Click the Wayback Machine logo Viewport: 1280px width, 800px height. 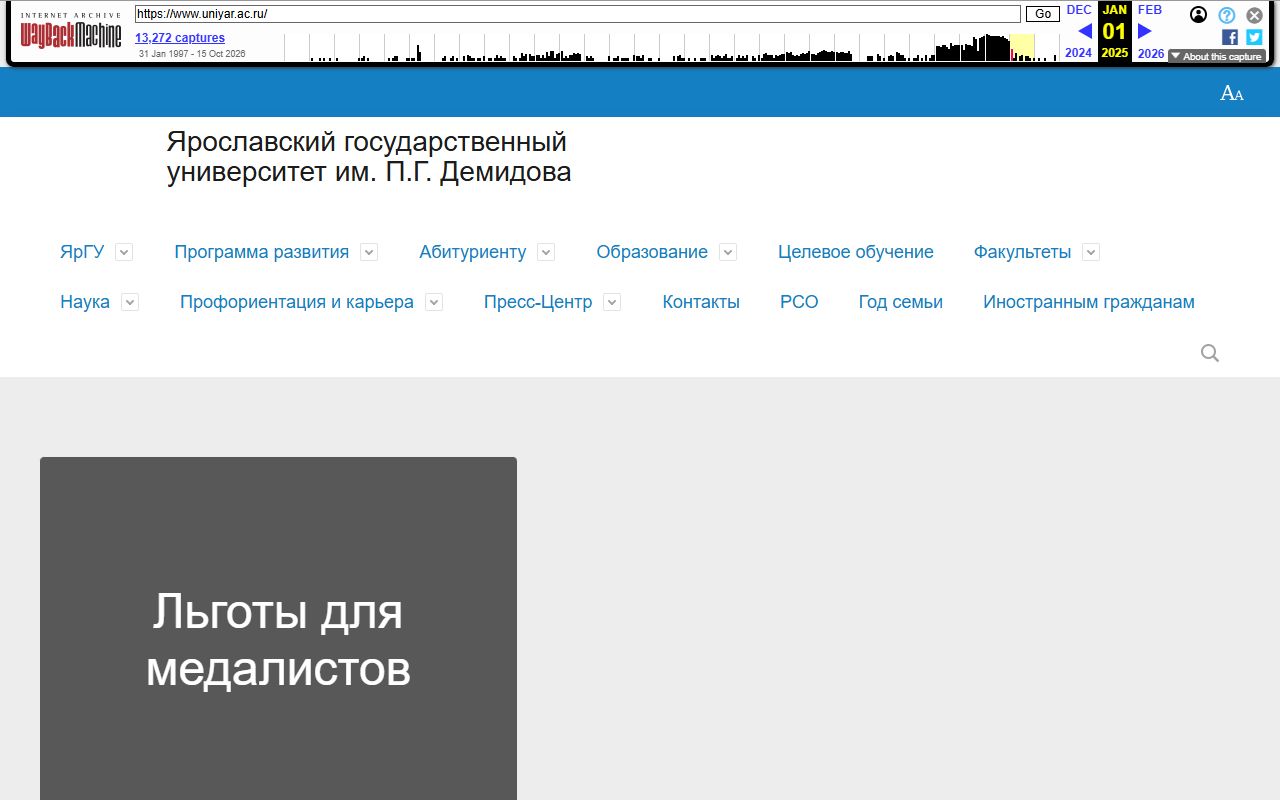click(x=71, y=32)
